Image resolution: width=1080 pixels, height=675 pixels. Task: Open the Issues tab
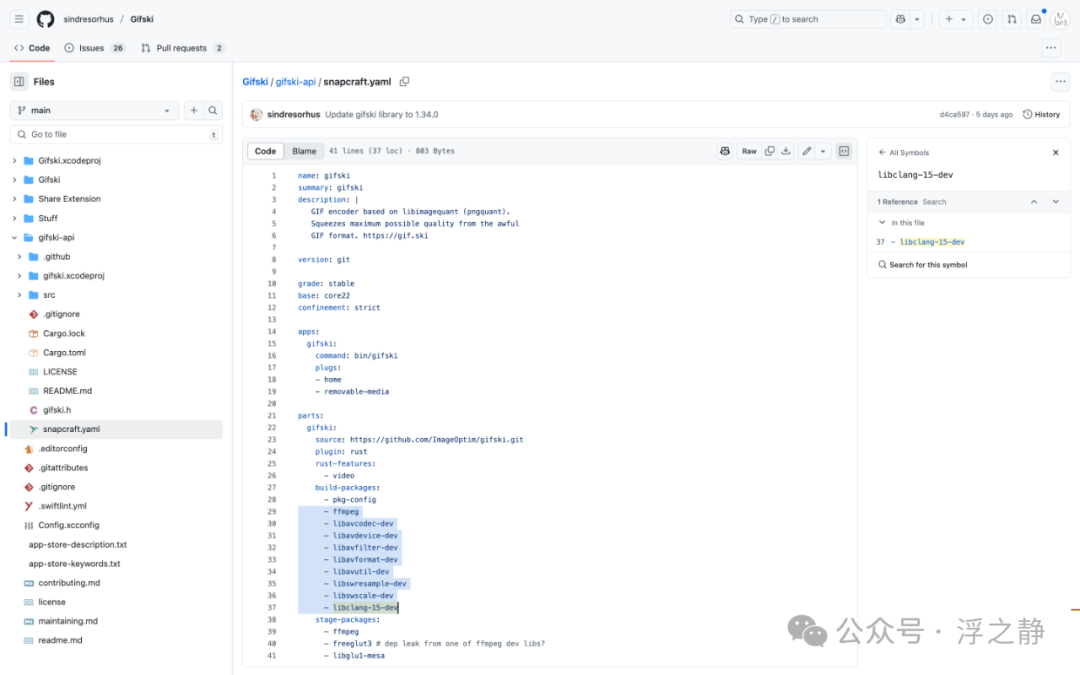(95, 48)
